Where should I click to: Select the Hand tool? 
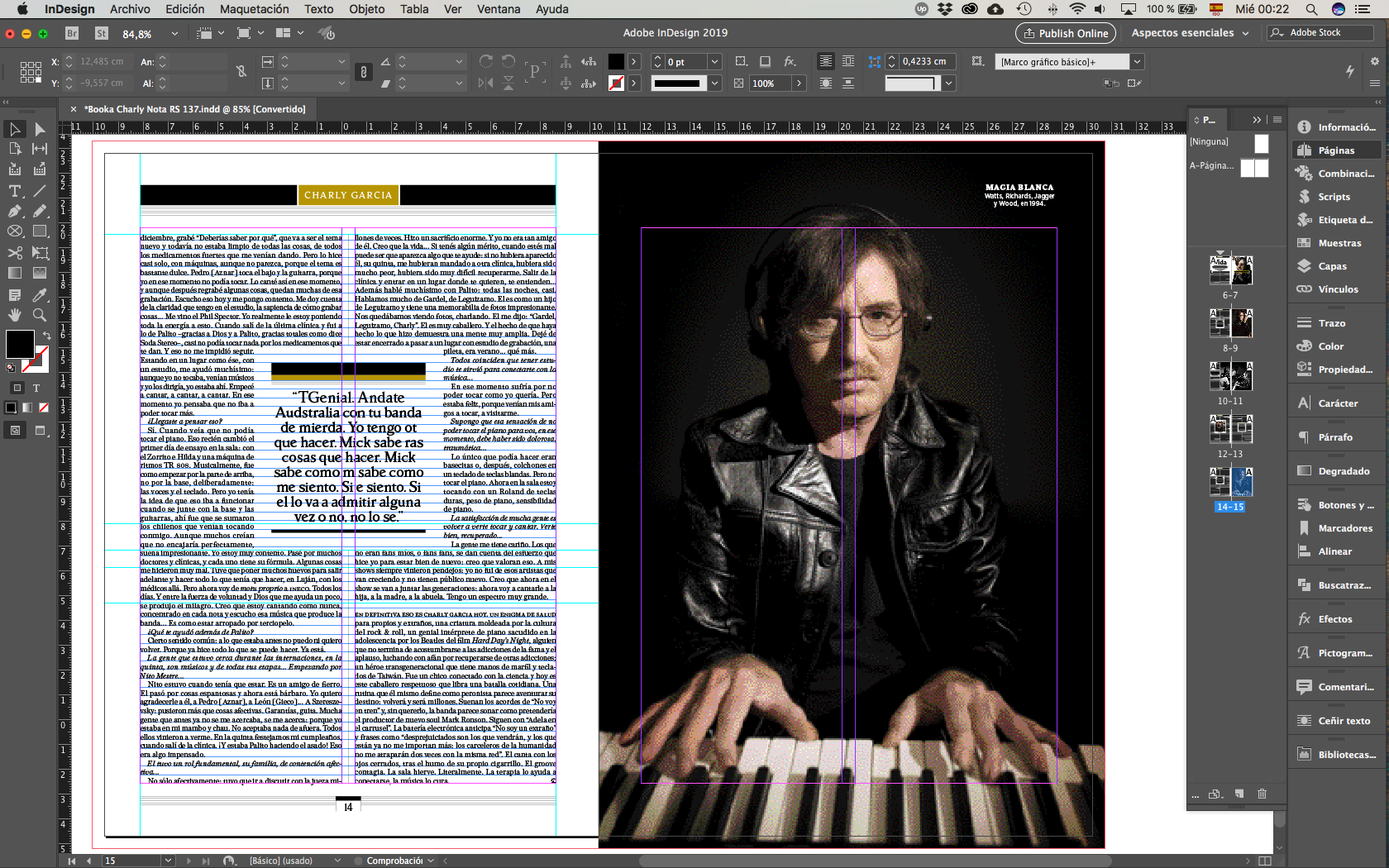pyautogui.click(x=15, y=315)
